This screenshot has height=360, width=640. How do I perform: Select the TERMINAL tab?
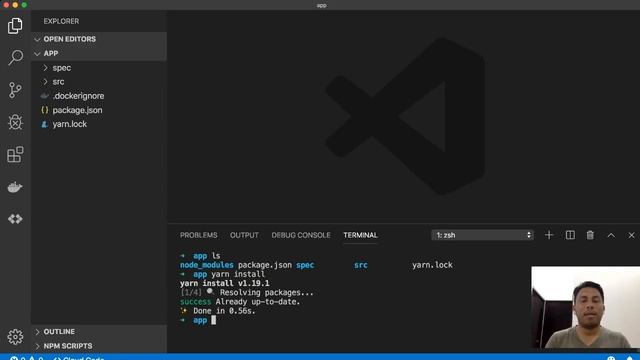360,235
